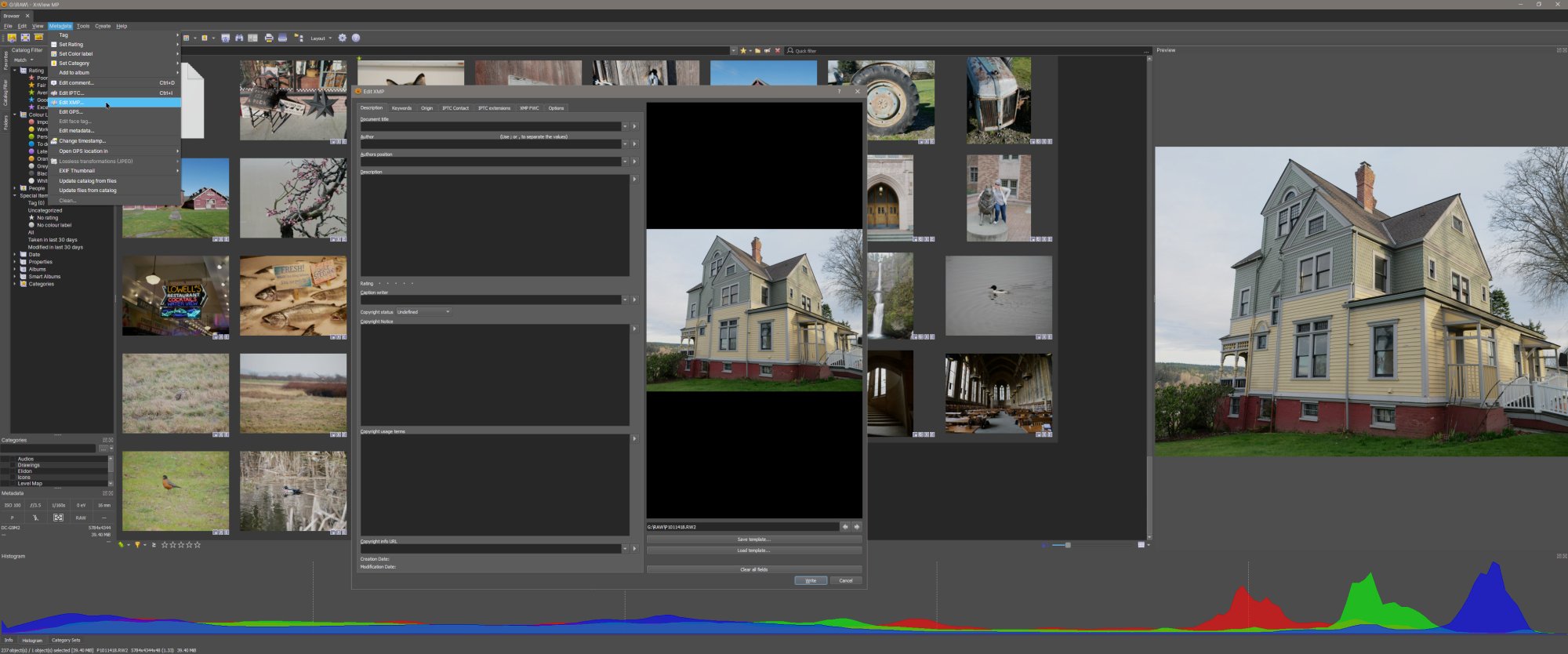The width and height of the screenshot is (1568, 654).
Task: Open the Layout dropdown in the toolbar
Action: pos(321,38)
